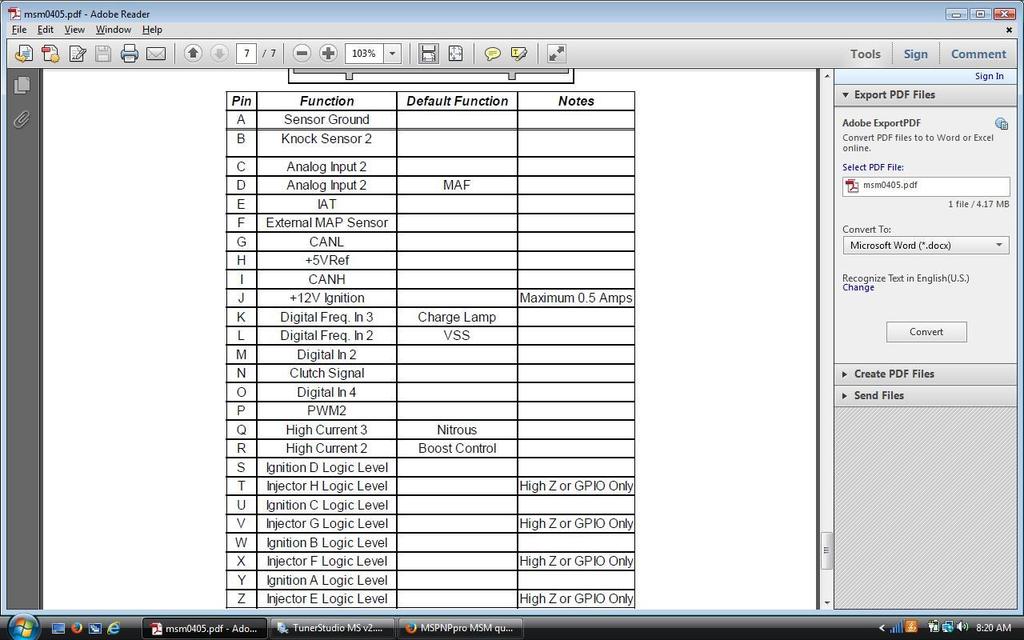
Task: Open the View menu
Action: [x=74, y=29]
